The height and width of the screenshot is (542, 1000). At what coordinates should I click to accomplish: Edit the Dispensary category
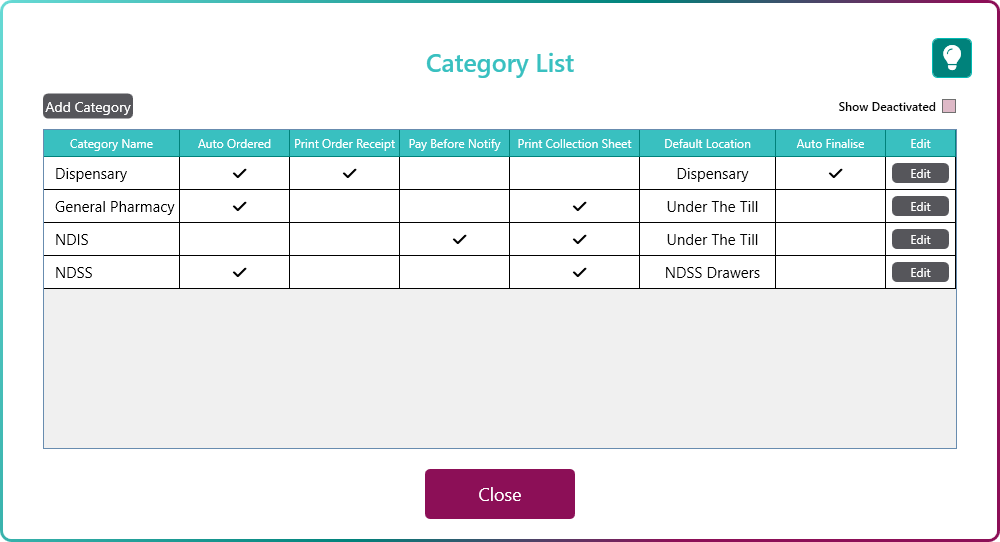click(x=920, y=174)
